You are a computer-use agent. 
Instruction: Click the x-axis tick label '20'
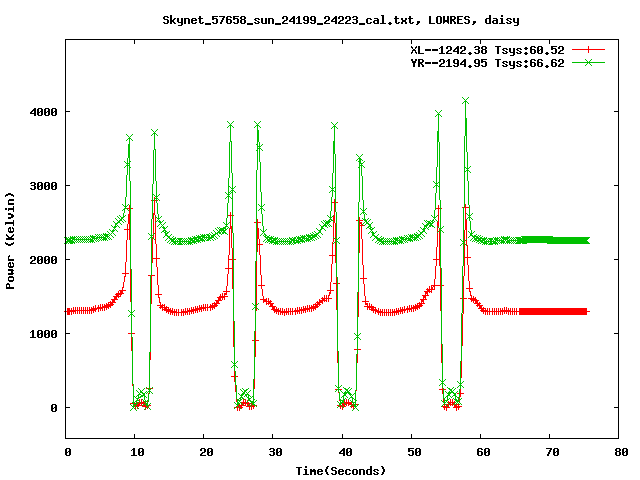(206, 452)
